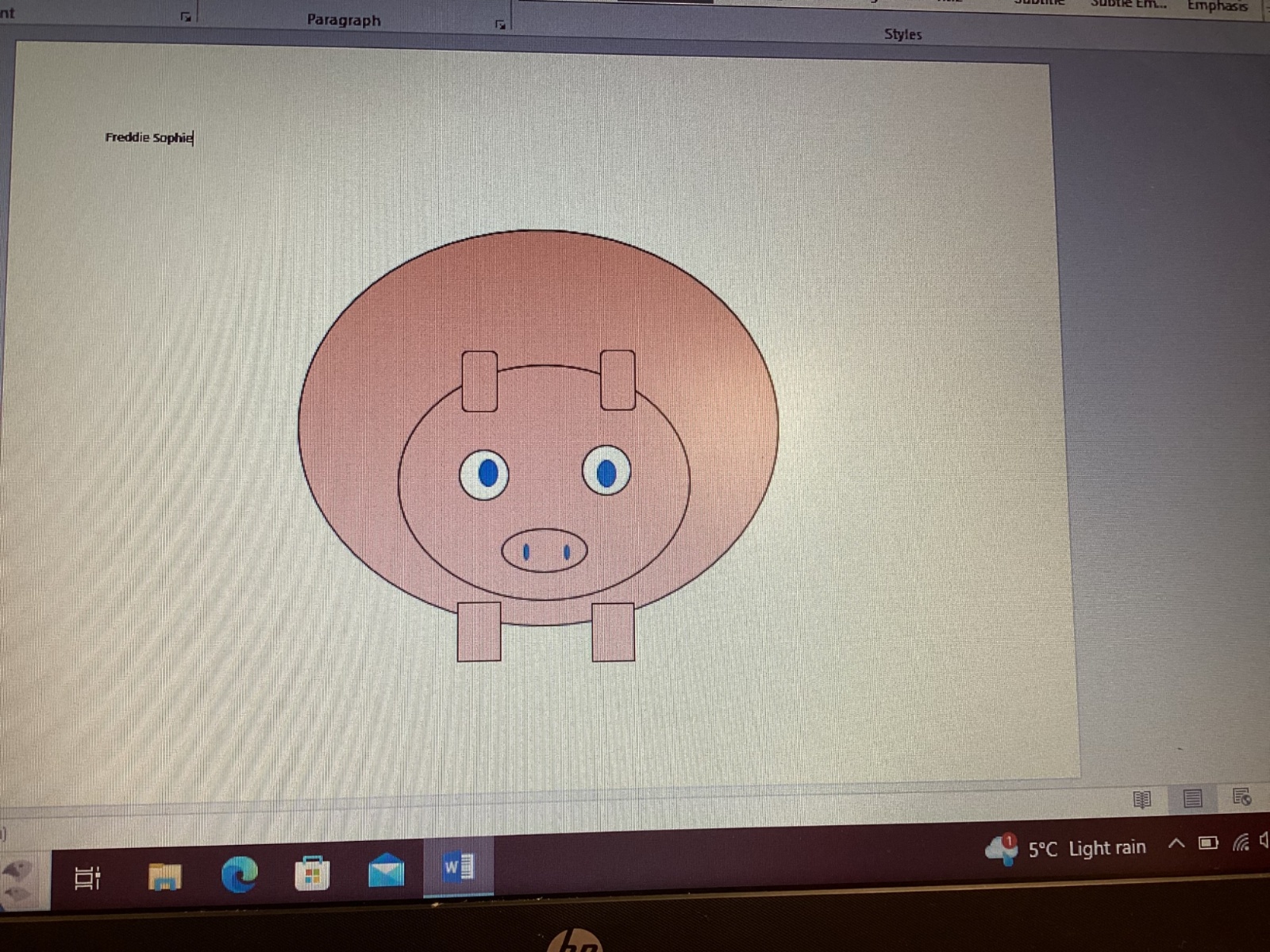
Task: Open File Explorer from the taskbar
Action: (164, 877)
